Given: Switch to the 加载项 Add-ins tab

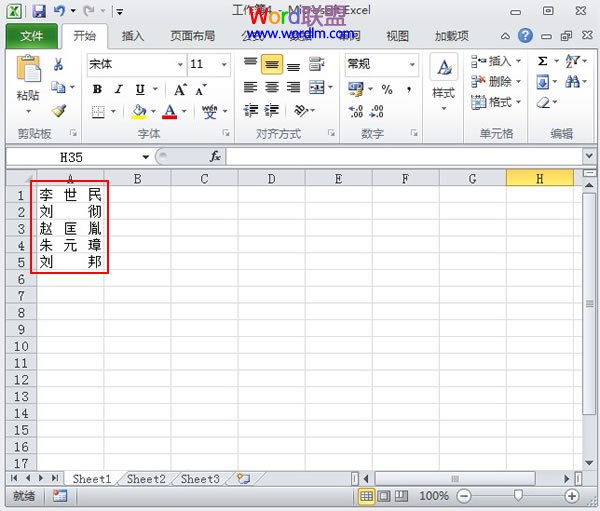Looking at the screenshot, I should pos(452,36).
